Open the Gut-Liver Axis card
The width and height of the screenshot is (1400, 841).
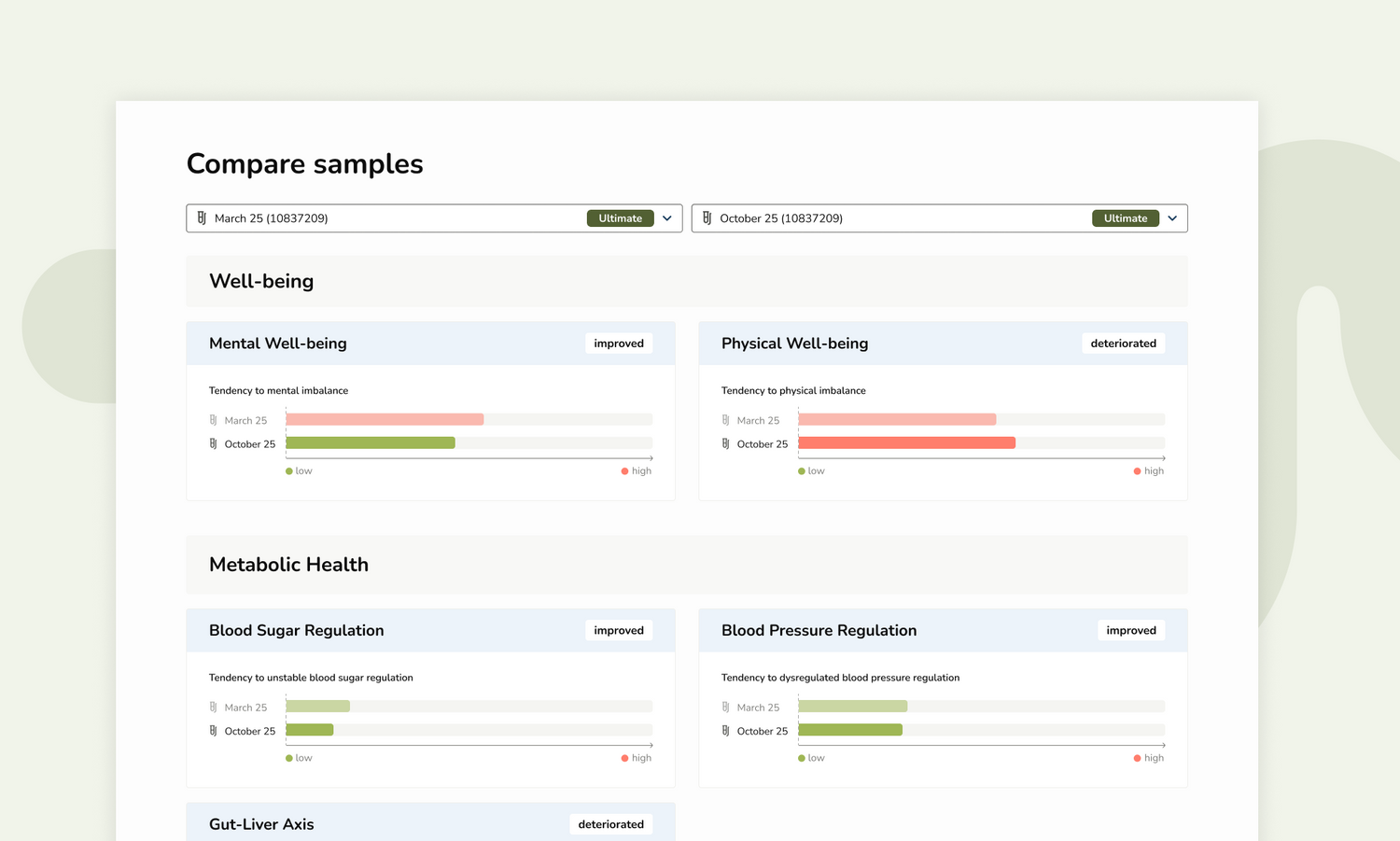tap(373, 823)
